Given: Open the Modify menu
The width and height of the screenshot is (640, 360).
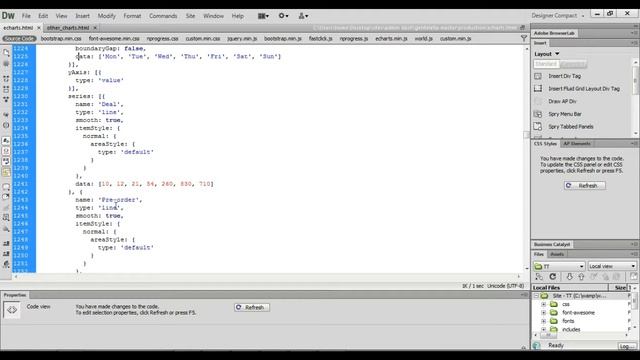Looking at the screenshot, I should click(x=107, y=16).
